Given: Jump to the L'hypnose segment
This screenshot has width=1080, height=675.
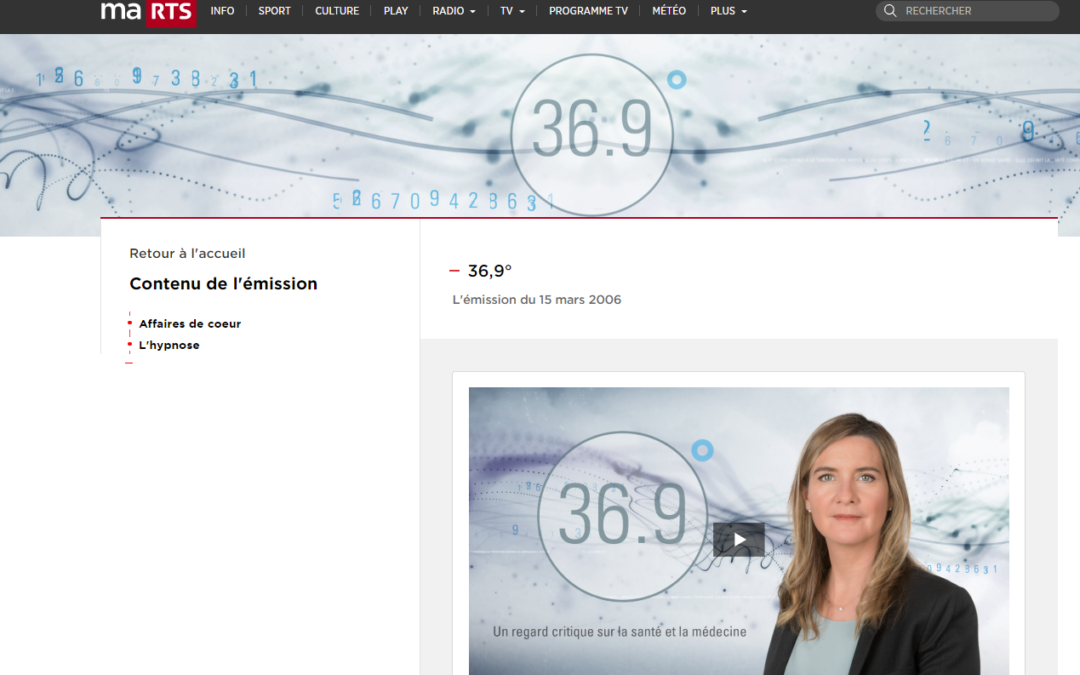Looking at the screenshot, I should coord(169,345).
